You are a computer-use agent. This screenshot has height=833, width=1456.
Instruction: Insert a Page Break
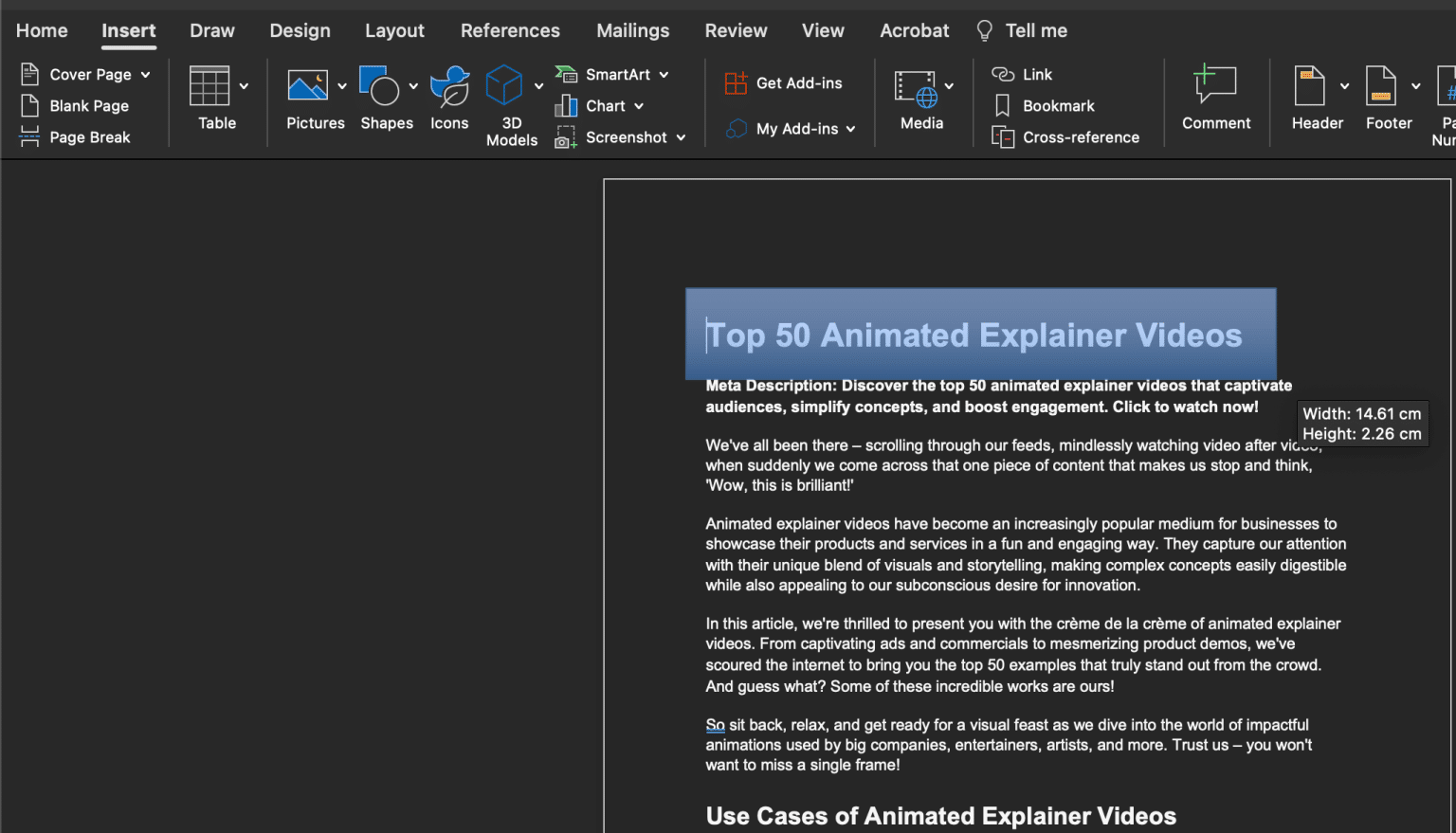click(74, 136)
